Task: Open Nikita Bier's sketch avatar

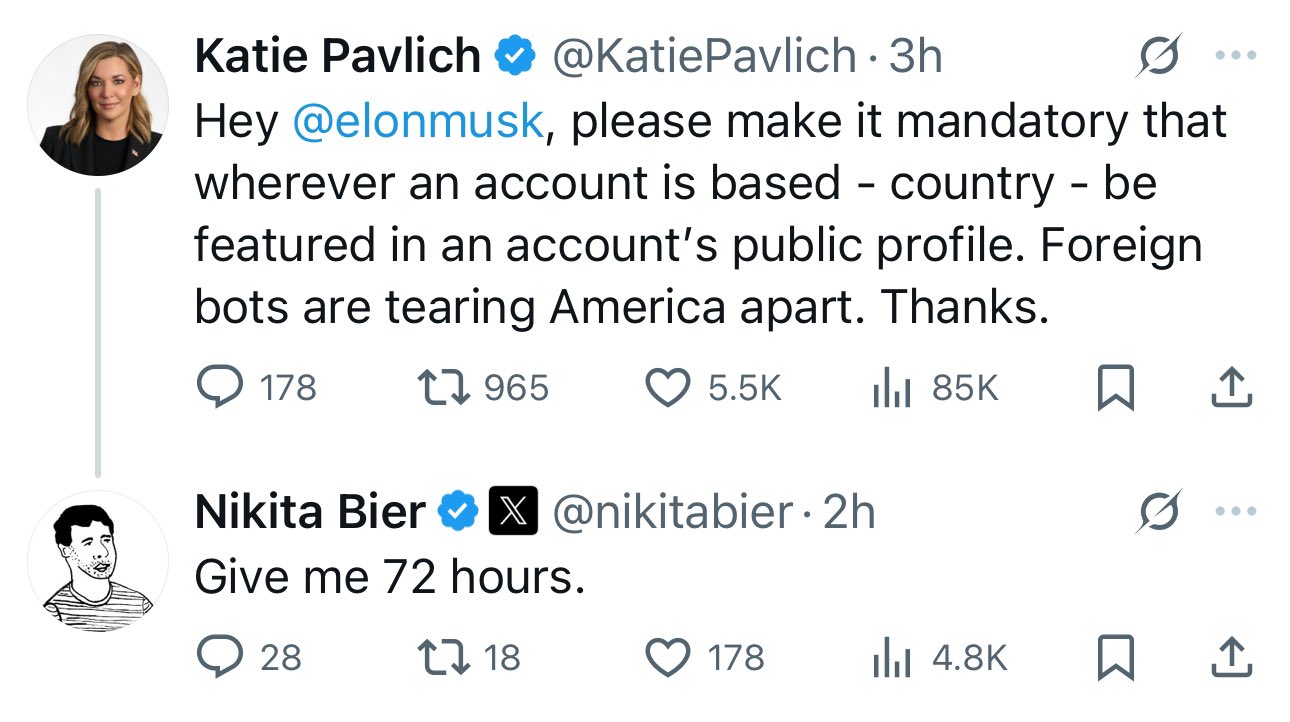Action: 98,562
